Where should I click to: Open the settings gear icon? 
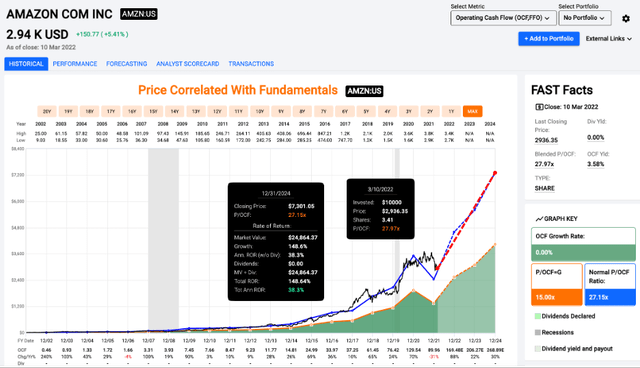click(626, 18)
